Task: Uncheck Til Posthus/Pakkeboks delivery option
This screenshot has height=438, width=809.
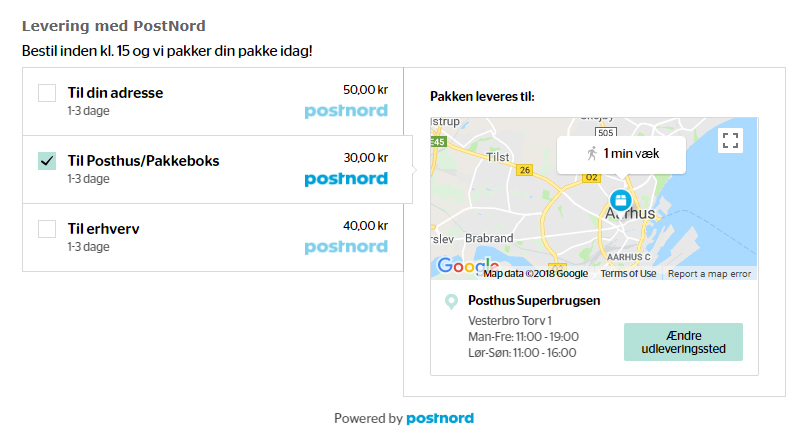Action: pos(47,161)
